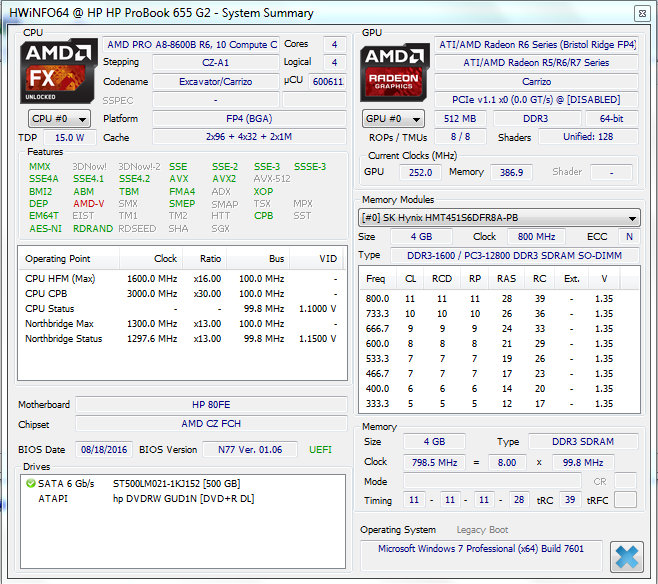658x584 pixels.
Task: Click the SSE4A feature label
Action: [x=44, y=179]
